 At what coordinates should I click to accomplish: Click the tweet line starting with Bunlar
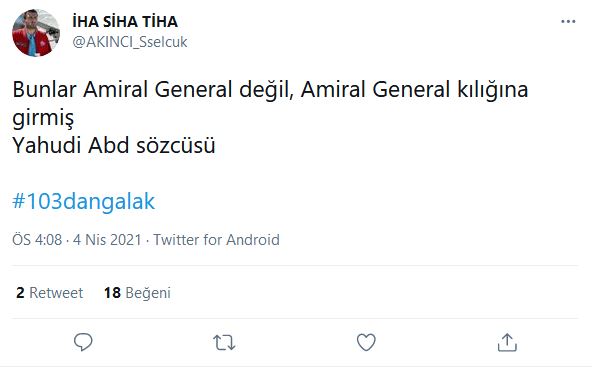[x=270, y=90]
